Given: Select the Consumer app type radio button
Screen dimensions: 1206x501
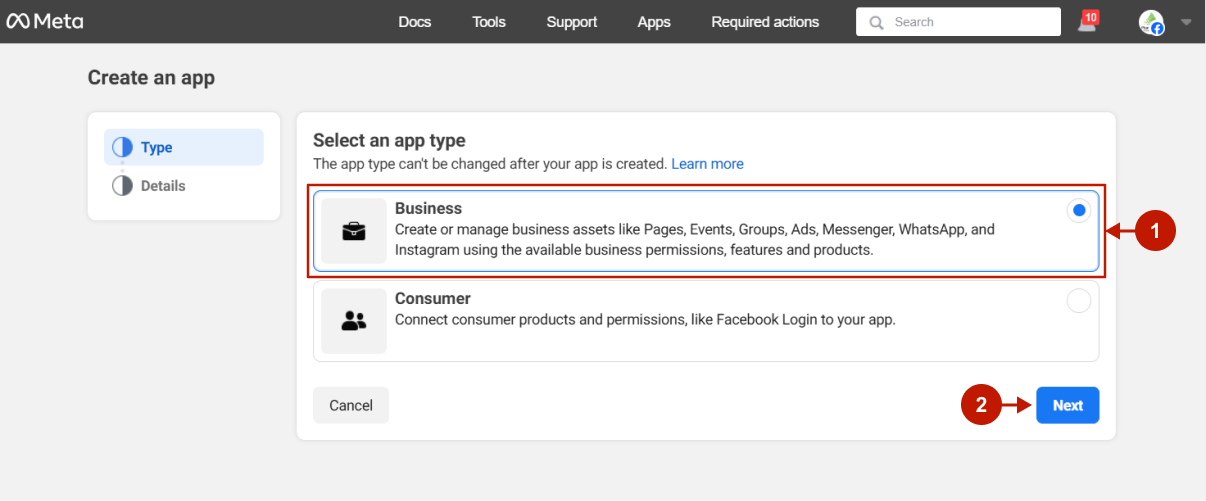Looking at the screenshot, I should click(1078, 301).
